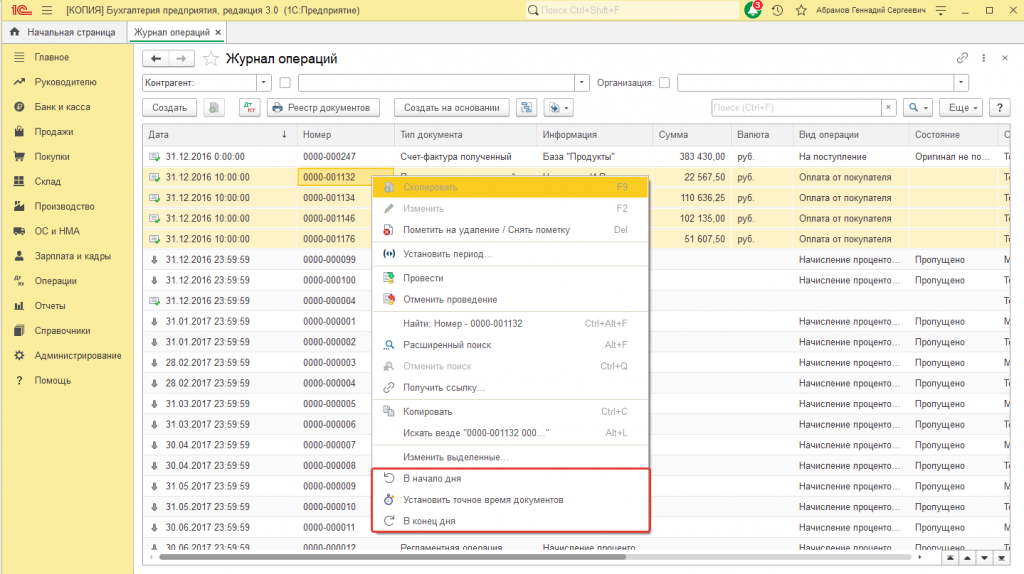Enable the Контрагент filter checkbox
The width and height of the screenshot is (1024, 574).
285,83
